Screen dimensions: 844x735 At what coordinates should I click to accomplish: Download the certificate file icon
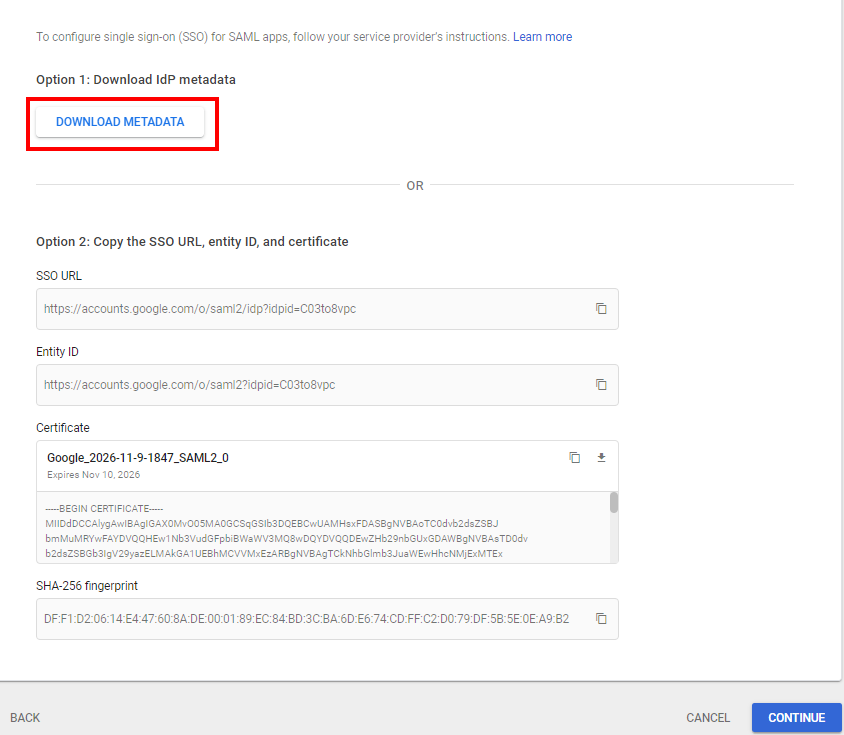tap(602, 458)
